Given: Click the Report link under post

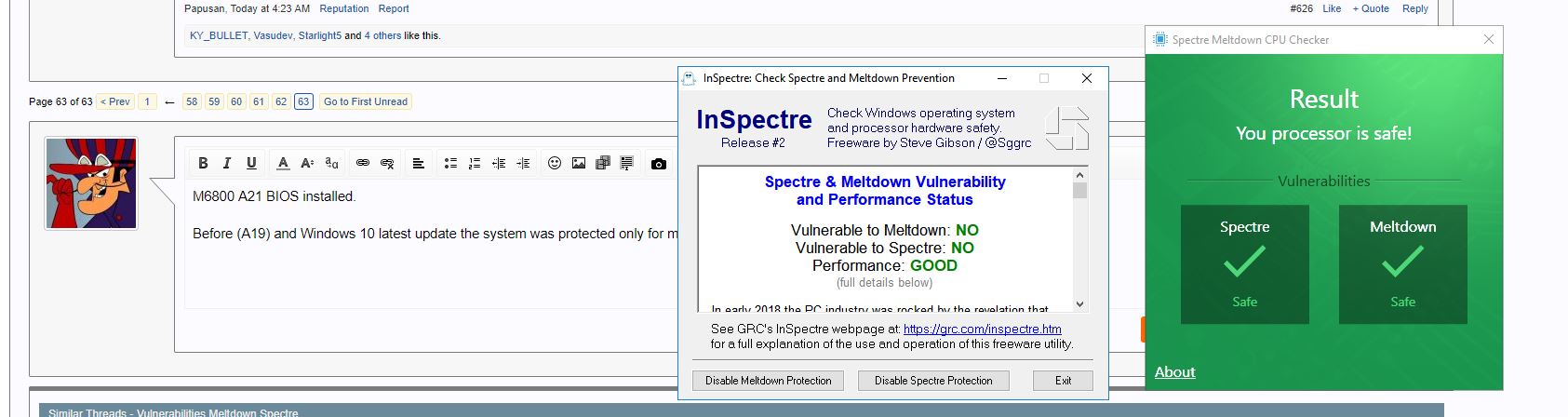Looking at the screenshot, I should point(394,8).
